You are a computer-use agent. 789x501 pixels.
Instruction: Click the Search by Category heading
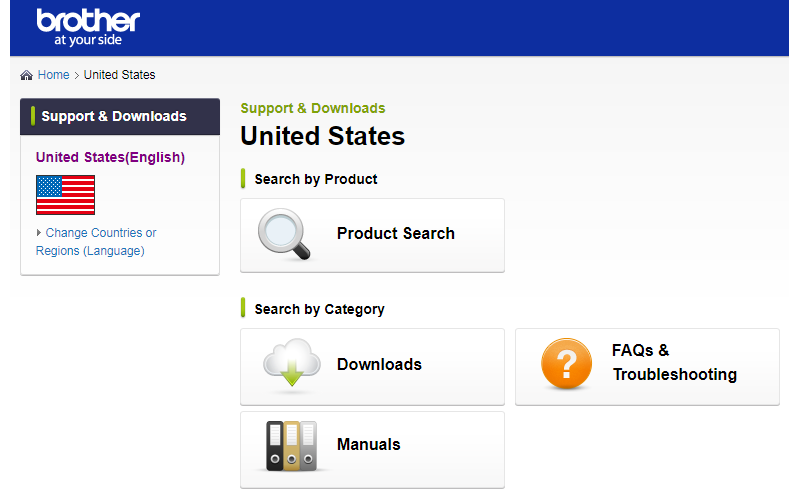tap(319, 309)
